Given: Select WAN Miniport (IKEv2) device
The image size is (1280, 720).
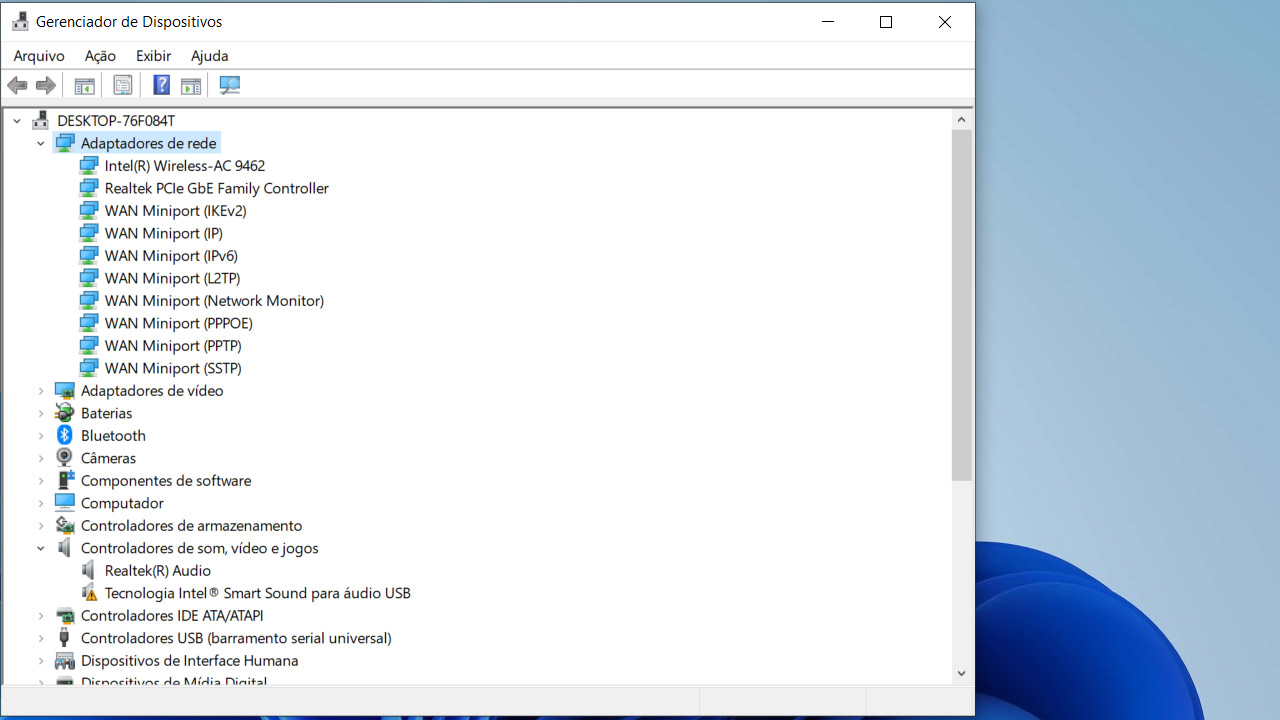Looking at the screenshot, I should [x=176, y=211].
